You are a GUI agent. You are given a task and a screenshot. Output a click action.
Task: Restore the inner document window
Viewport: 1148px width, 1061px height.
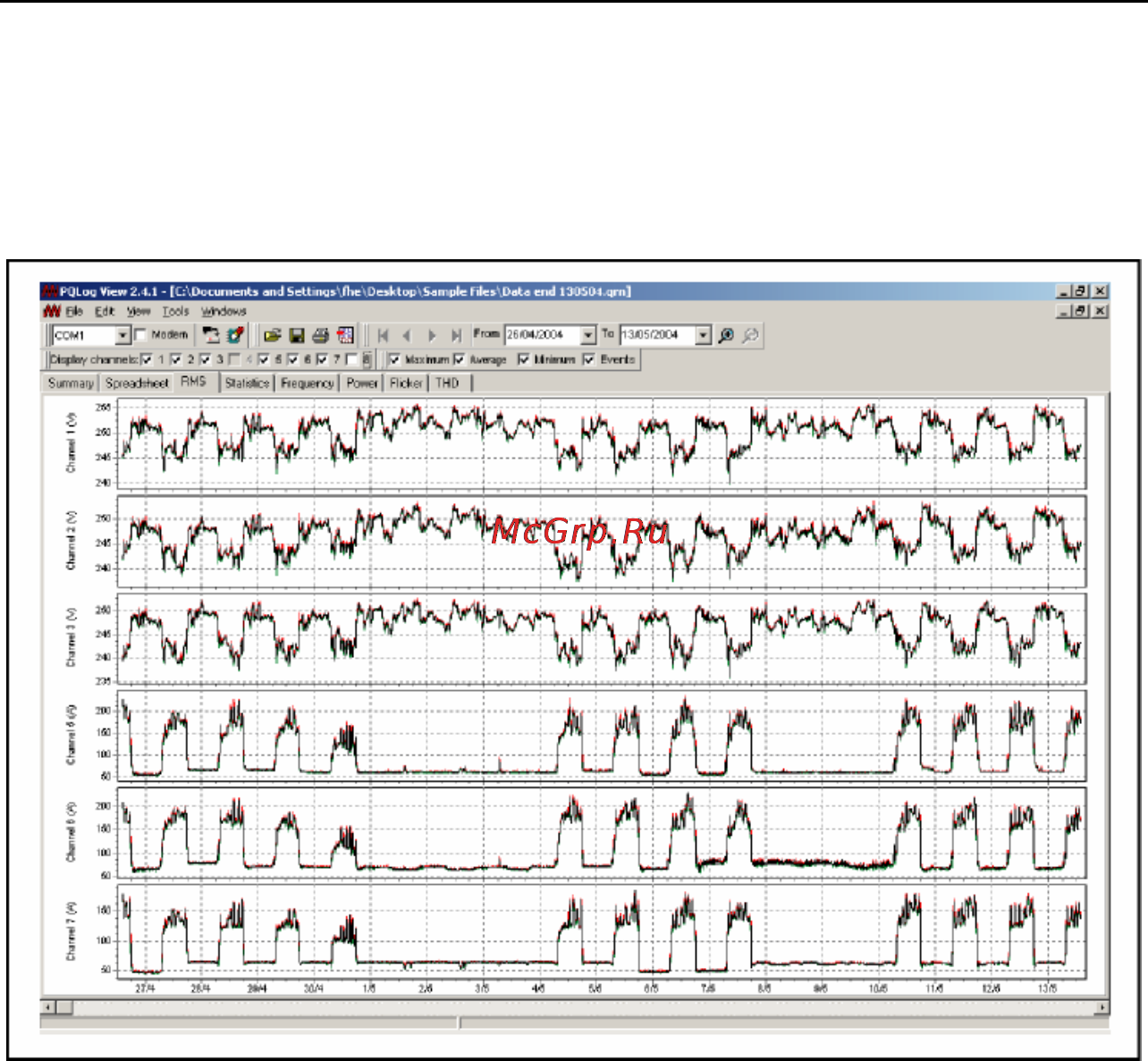1081,311
